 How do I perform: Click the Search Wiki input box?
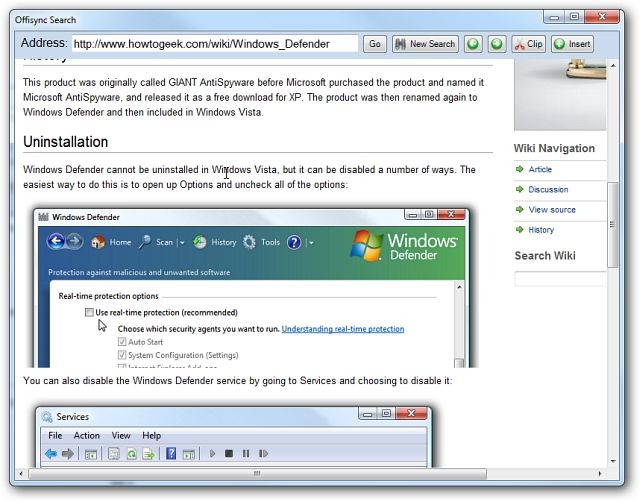(x=560, y=279)
